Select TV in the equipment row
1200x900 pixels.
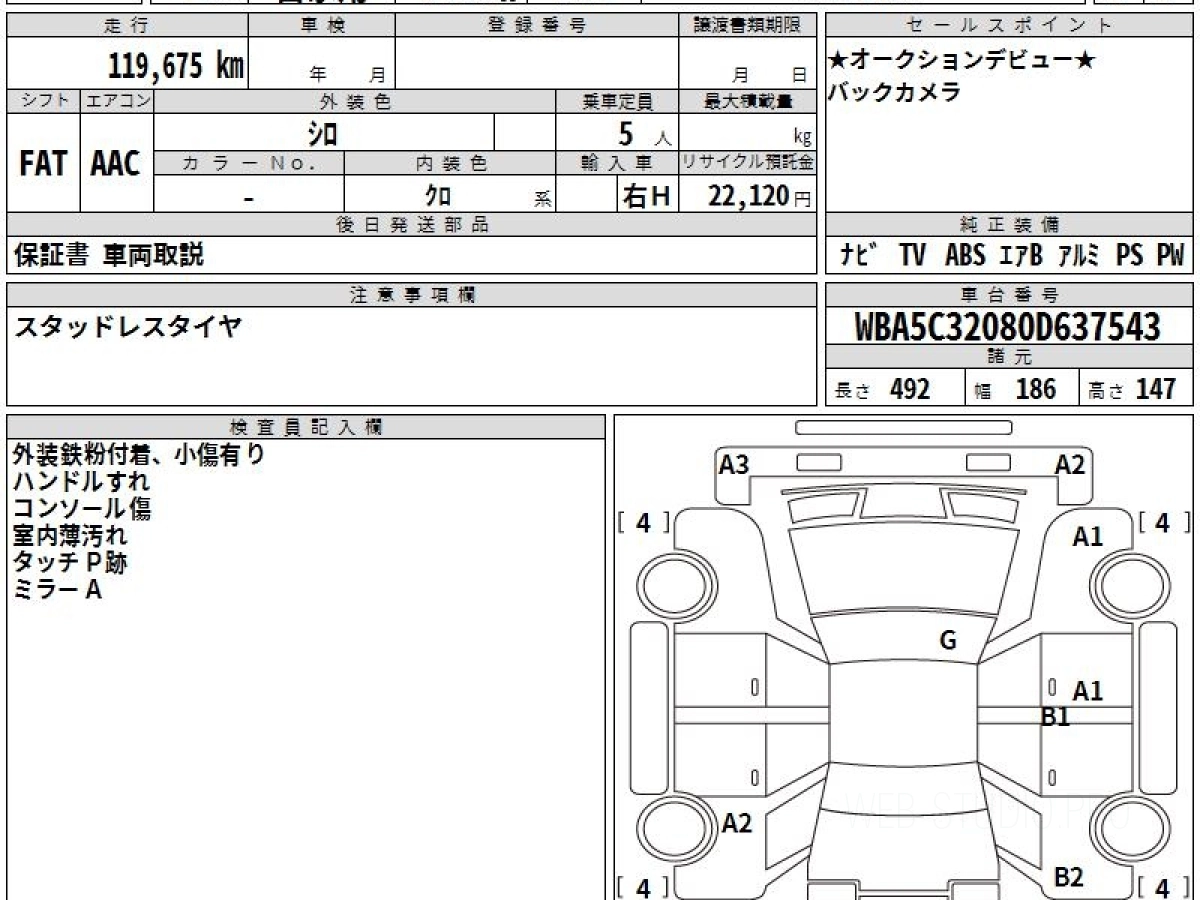[912, 255]
